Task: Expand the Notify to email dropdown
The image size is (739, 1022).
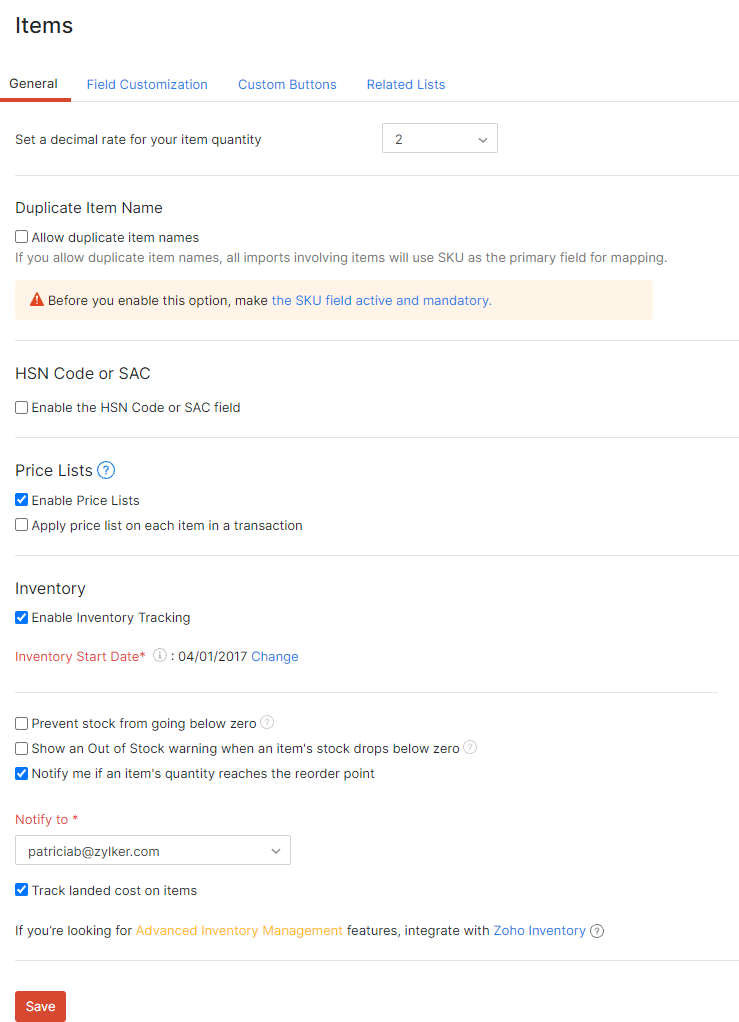Action: tap(153, 851)
